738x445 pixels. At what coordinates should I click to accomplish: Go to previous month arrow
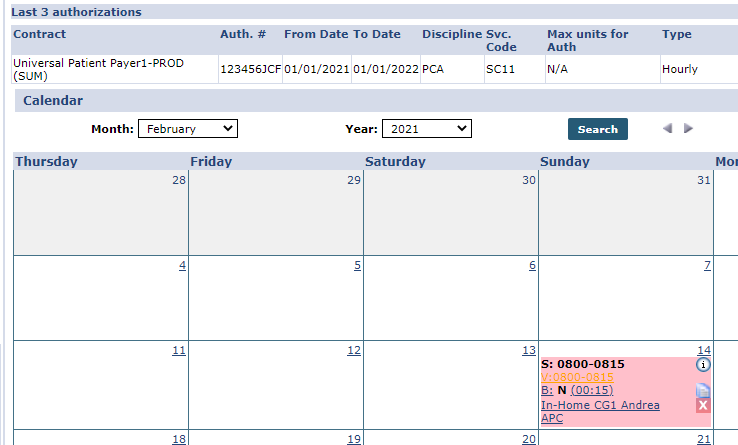click(667, 129)
